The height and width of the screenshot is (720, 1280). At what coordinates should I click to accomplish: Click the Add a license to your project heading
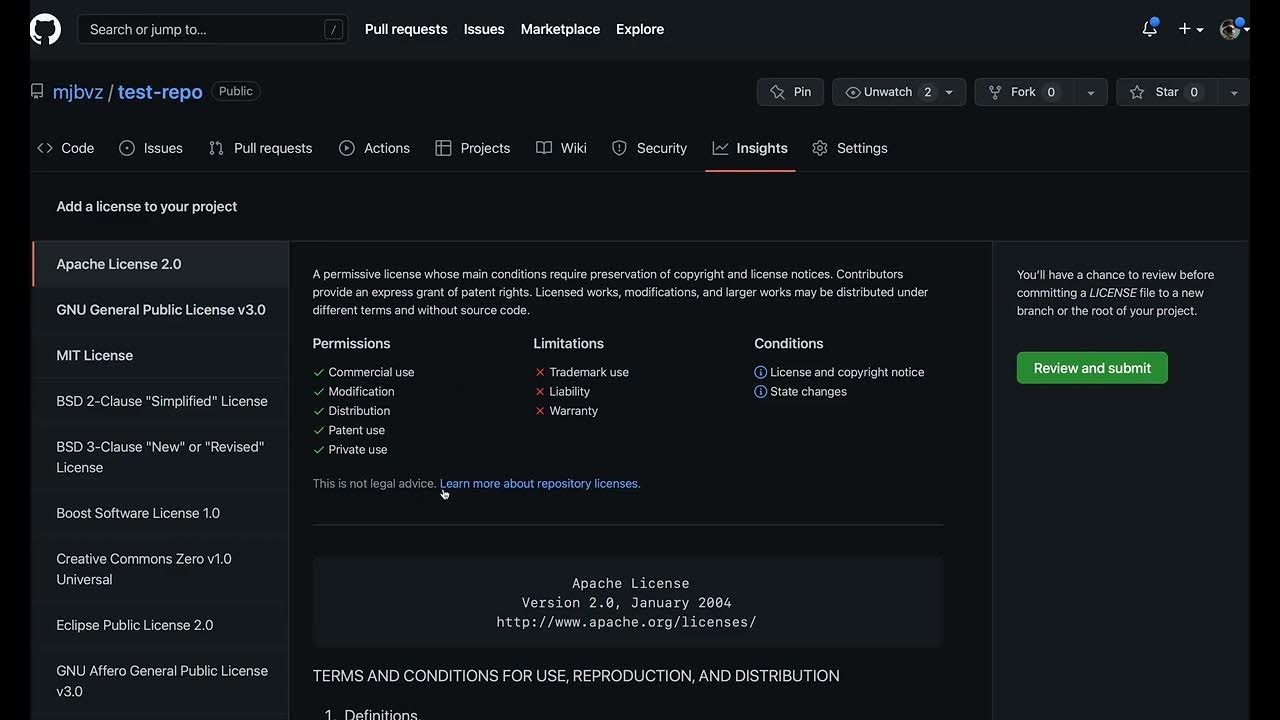[147, 206]
